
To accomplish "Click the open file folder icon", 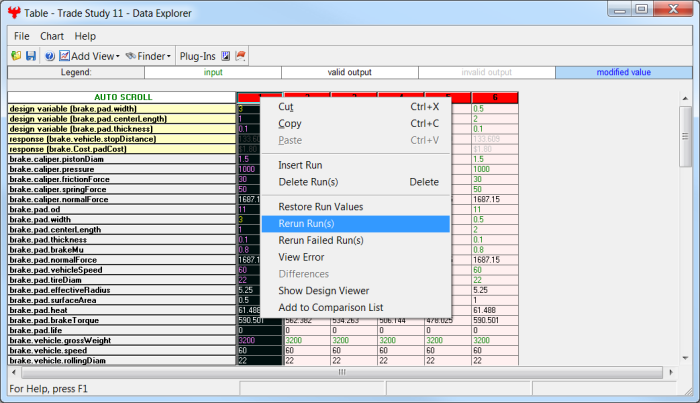I will (17, 56).
